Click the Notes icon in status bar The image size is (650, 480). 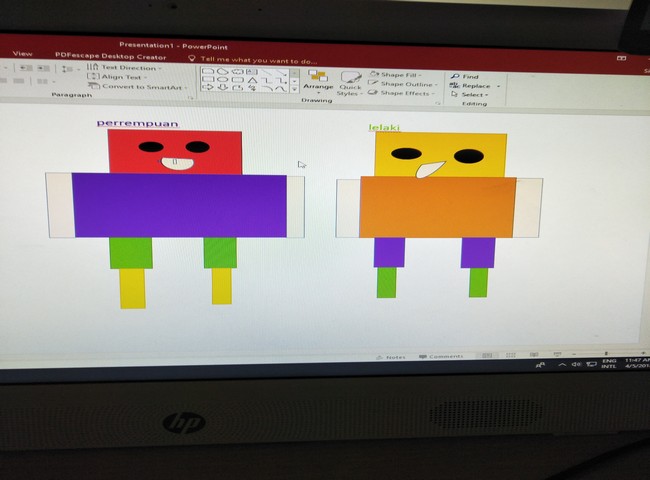click(391, 356)
